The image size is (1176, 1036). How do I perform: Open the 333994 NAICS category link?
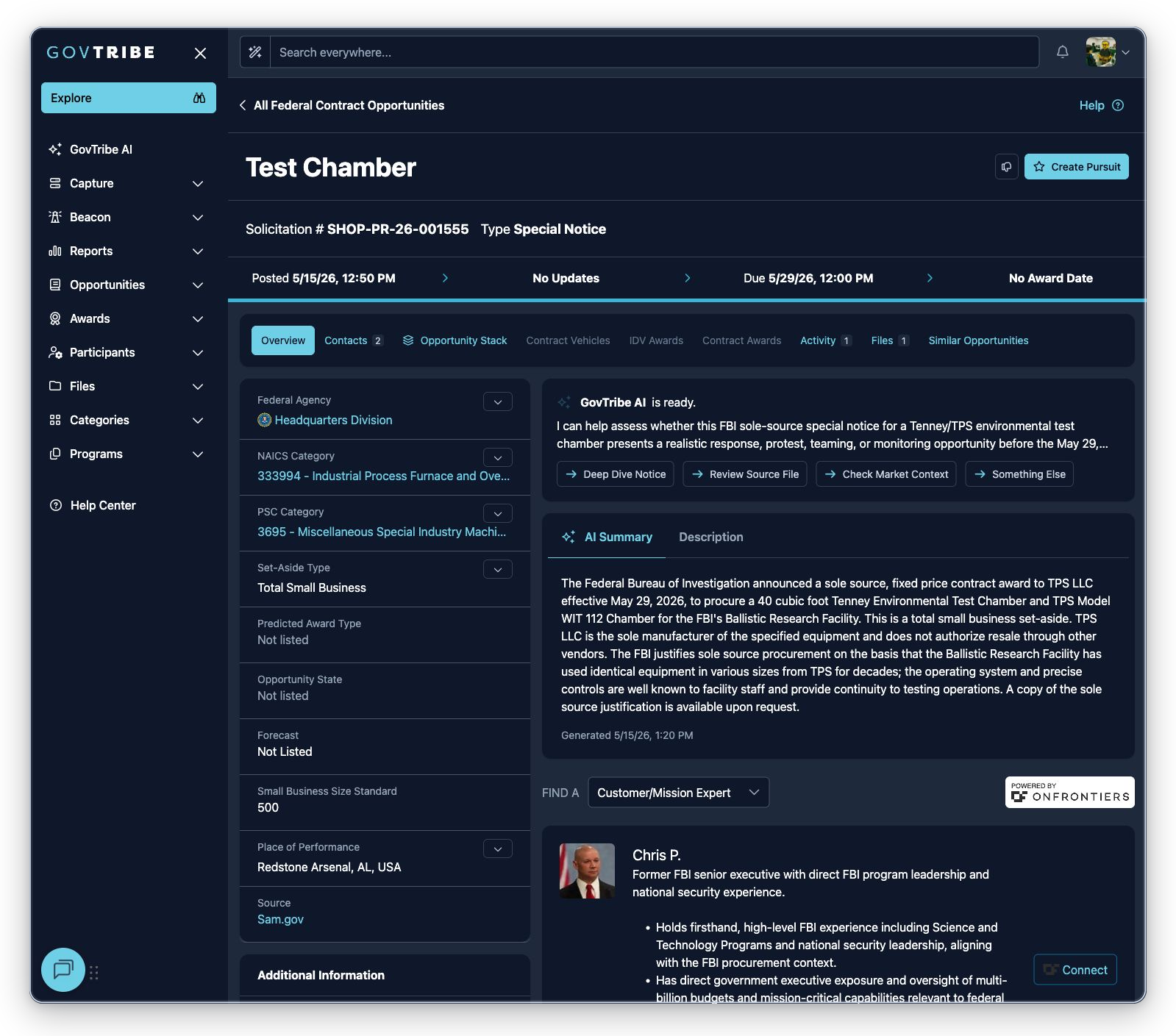tap(383, 476)
